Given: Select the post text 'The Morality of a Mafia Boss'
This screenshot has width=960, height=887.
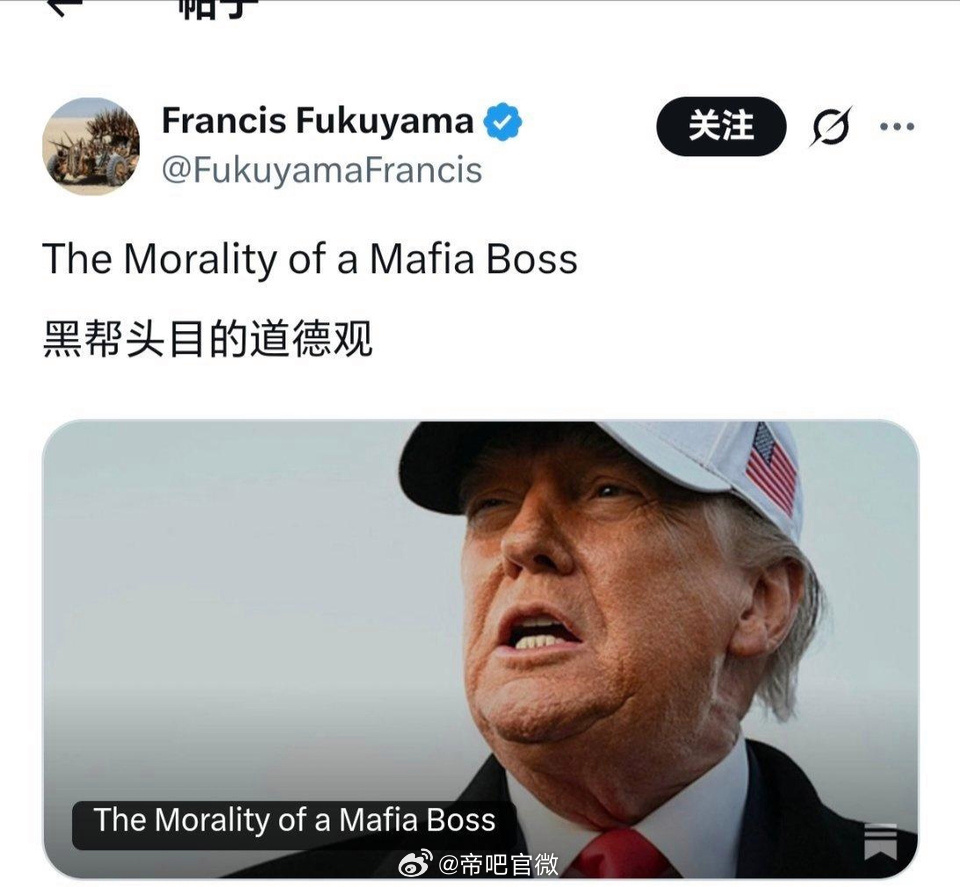Looking at the screenshot, I should (x=310, y=259).
